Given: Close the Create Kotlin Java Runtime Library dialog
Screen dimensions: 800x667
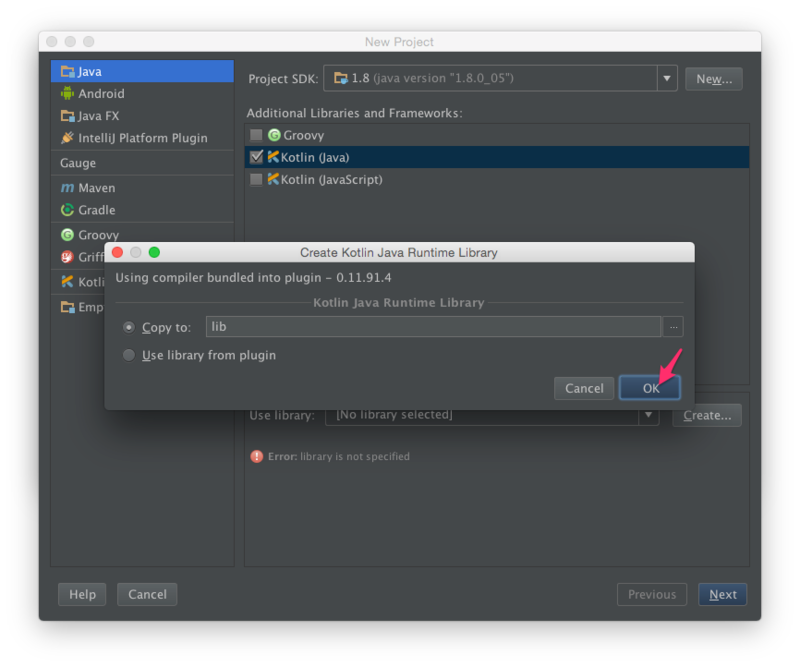Looking at the screenshot, I should pyautogui.click(x=118, y=252).
